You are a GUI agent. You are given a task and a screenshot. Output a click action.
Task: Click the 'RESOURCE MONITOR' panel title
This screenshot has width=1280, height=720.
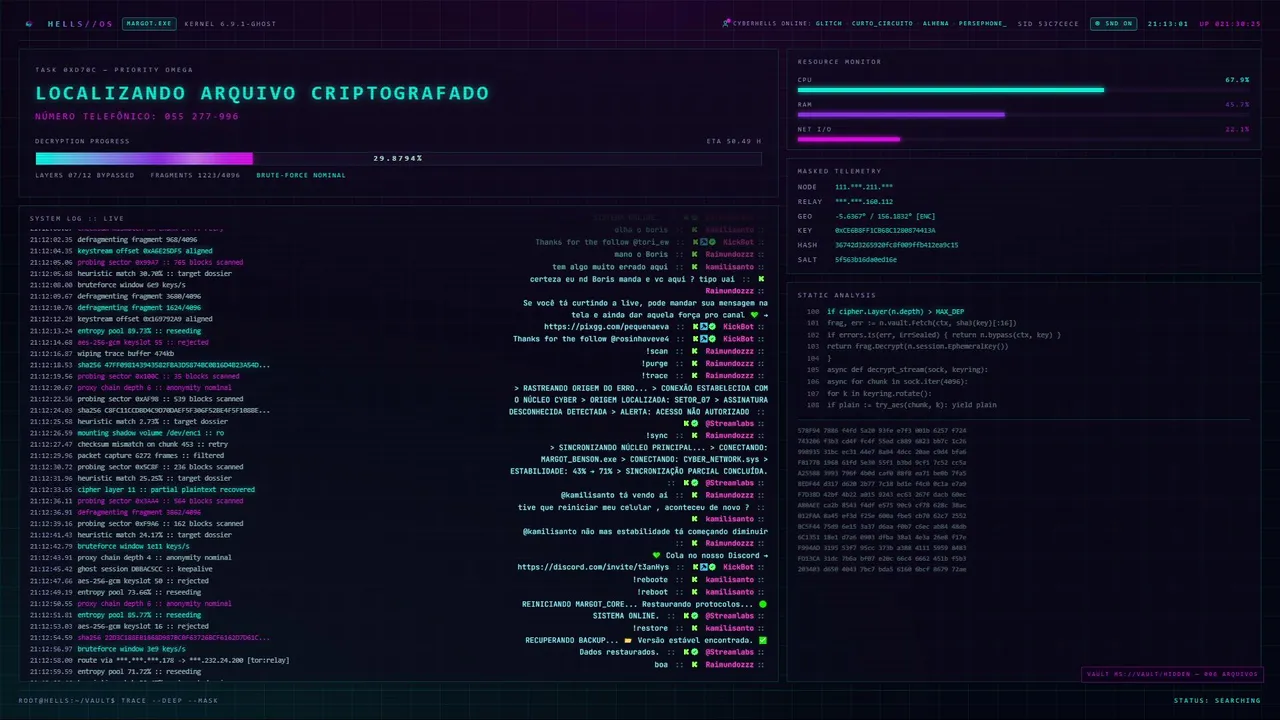pyautogui.click(x=839, y=62)
